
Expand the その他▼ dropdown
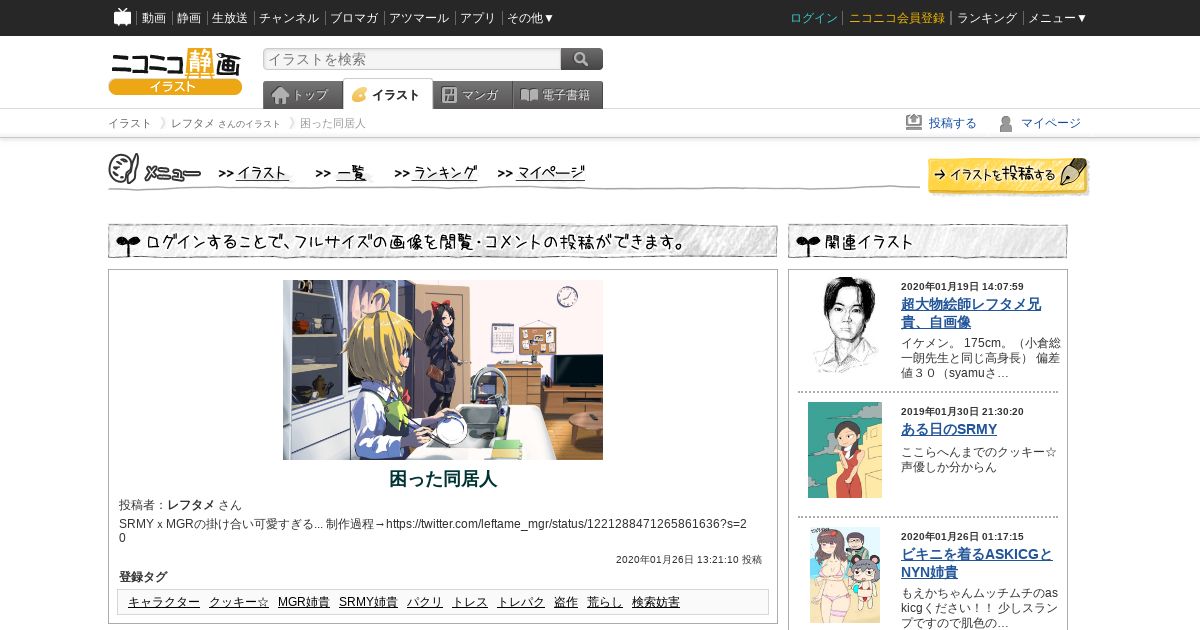click(x=531, y=18)
